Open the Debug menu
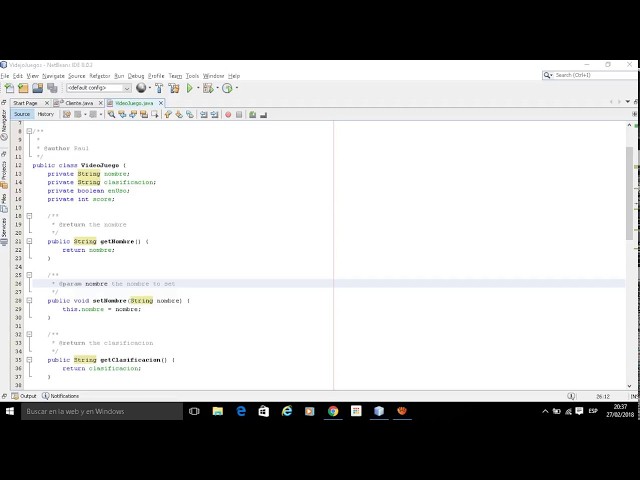 click(136, 76)
